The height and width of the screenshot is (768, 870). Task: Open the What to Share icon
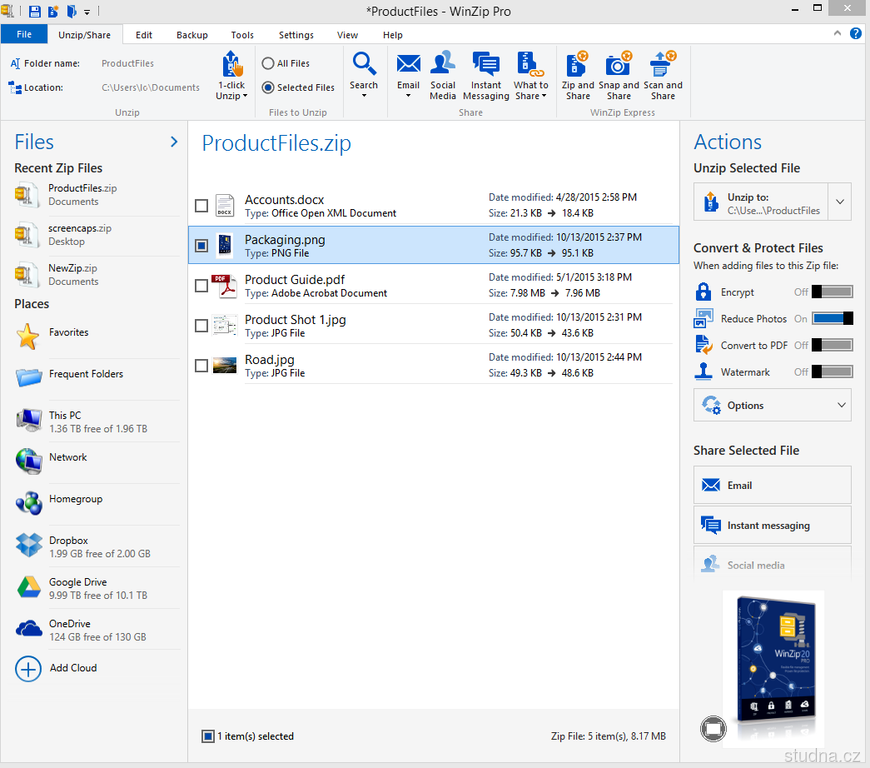pos(530,64)
